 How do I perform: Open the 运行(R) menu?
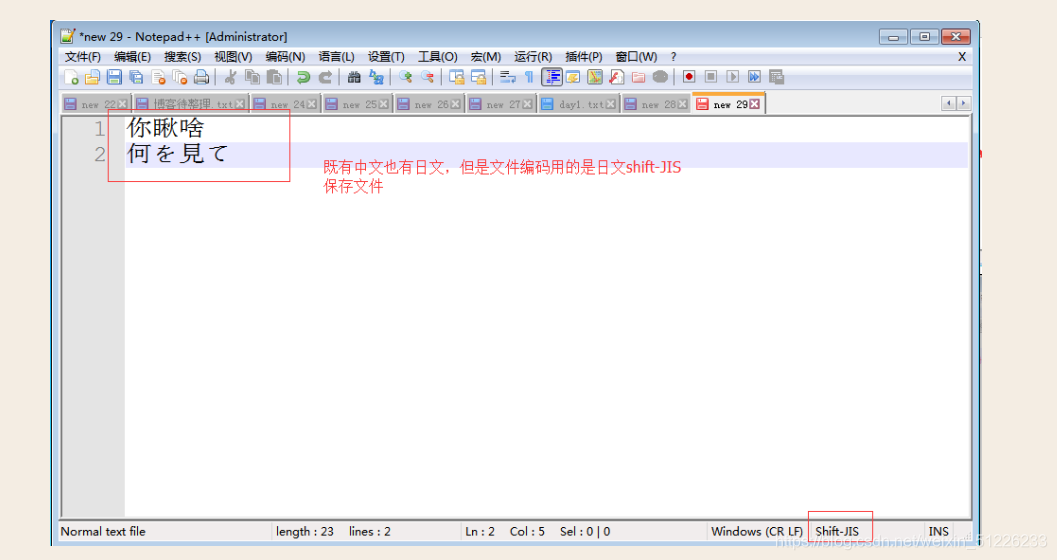[x=533, y=57]
